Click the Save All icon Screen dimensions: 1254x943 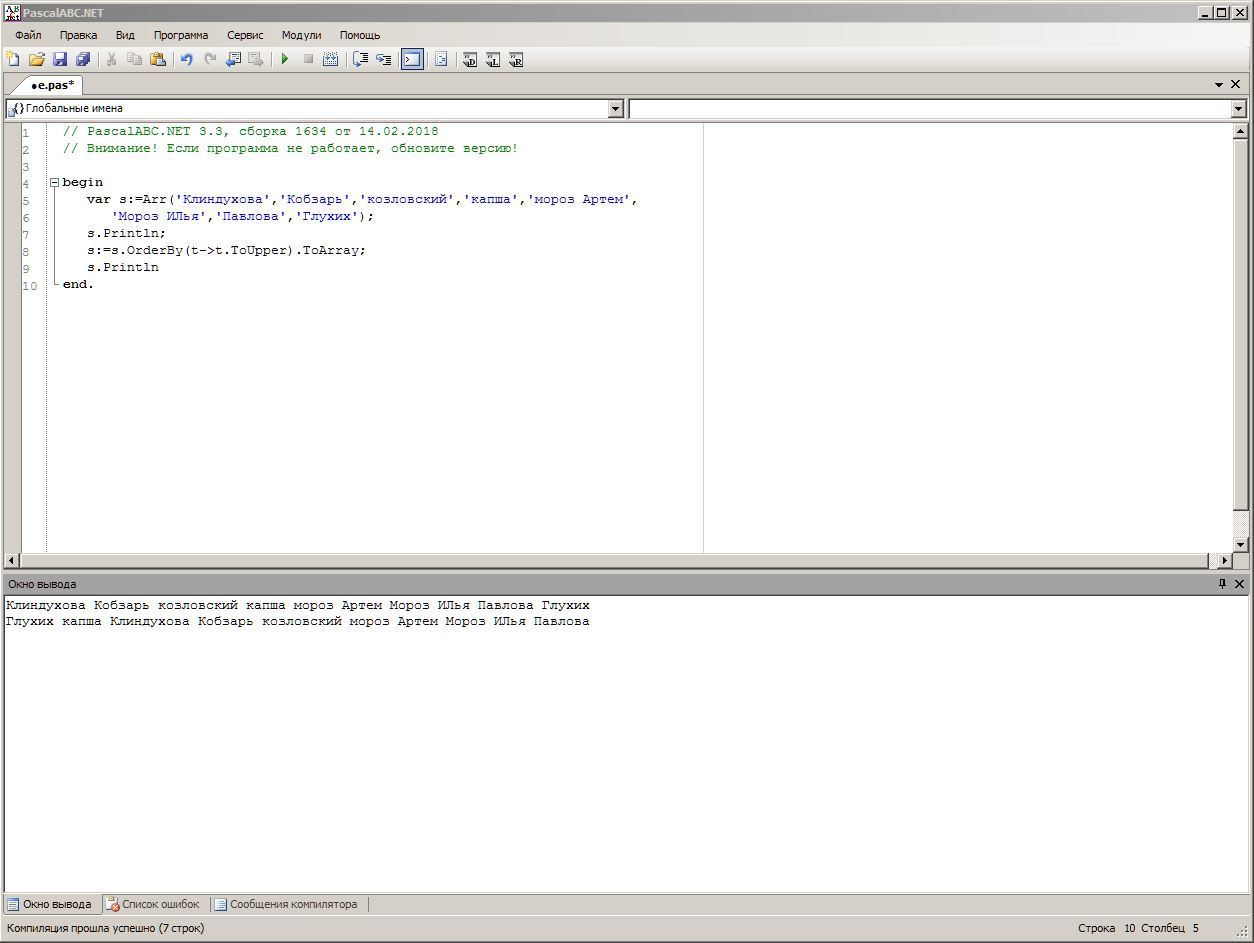(83, 60)
